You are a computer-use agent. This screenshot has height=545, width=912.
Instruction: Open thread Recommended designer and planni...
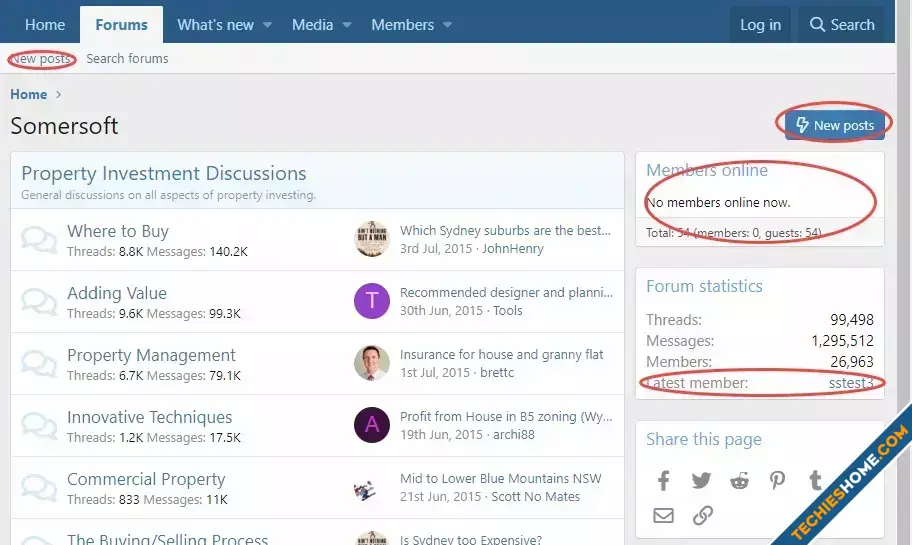pyautogui.click(x=506, y=293)
